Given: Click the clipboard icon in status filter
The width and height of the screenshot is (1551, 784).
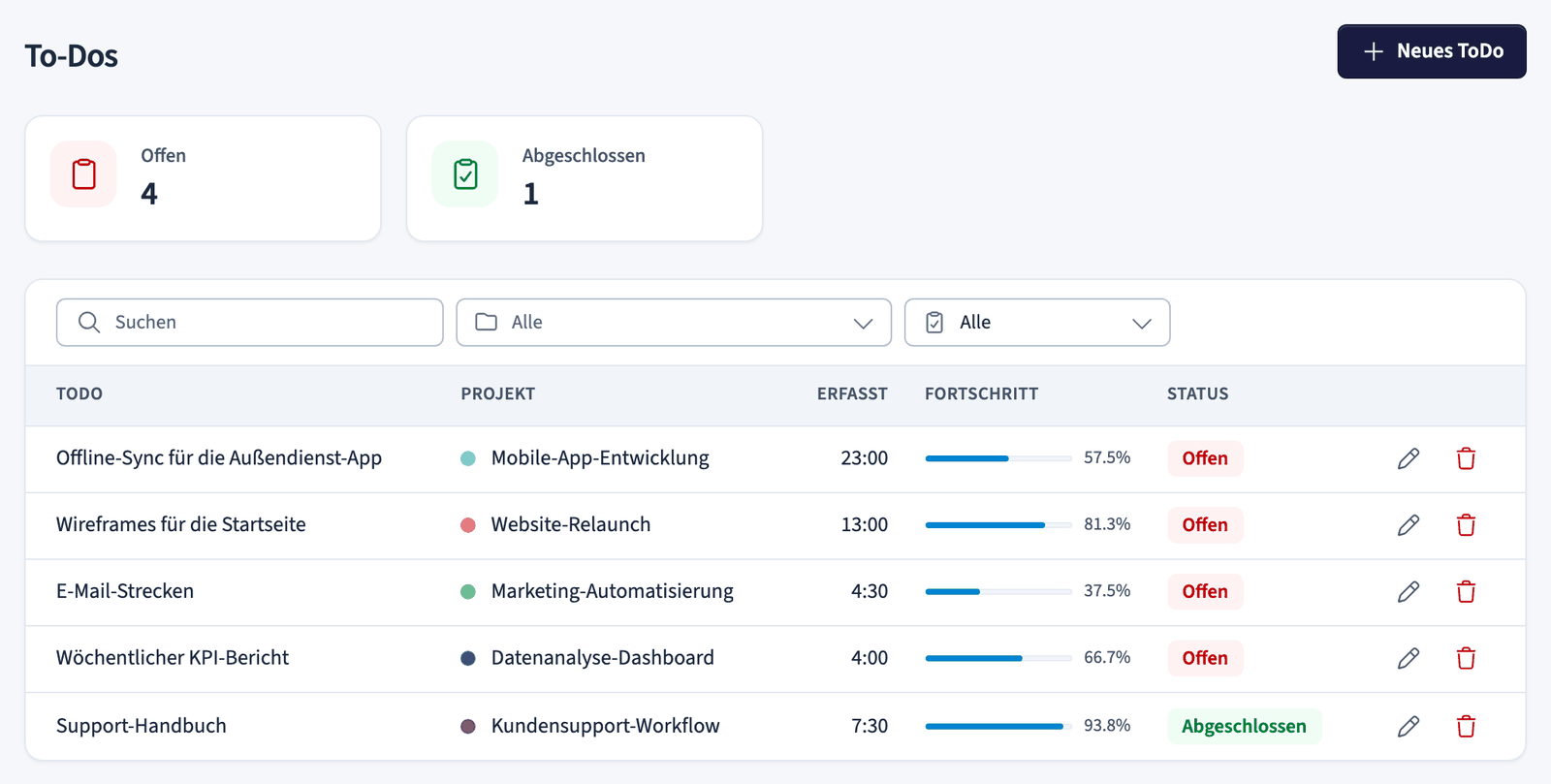Looking at the screenshot, I should click(x=934, y=323).
